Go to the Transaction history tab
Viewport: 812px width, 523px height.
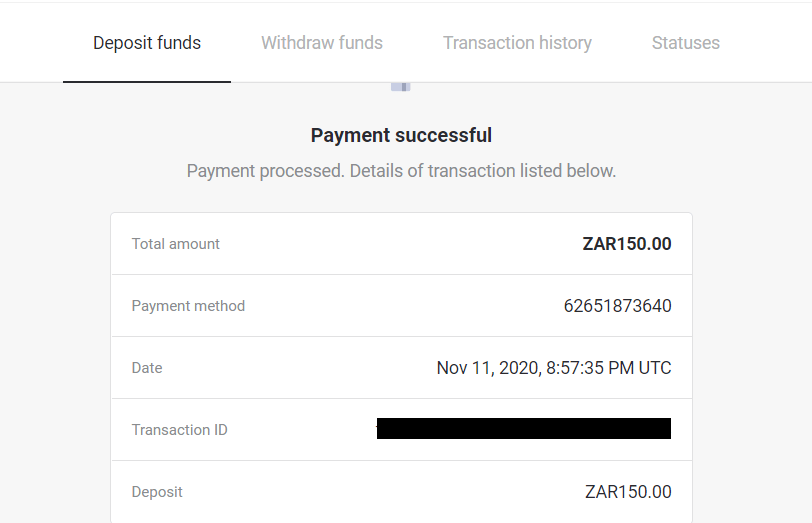517,43
